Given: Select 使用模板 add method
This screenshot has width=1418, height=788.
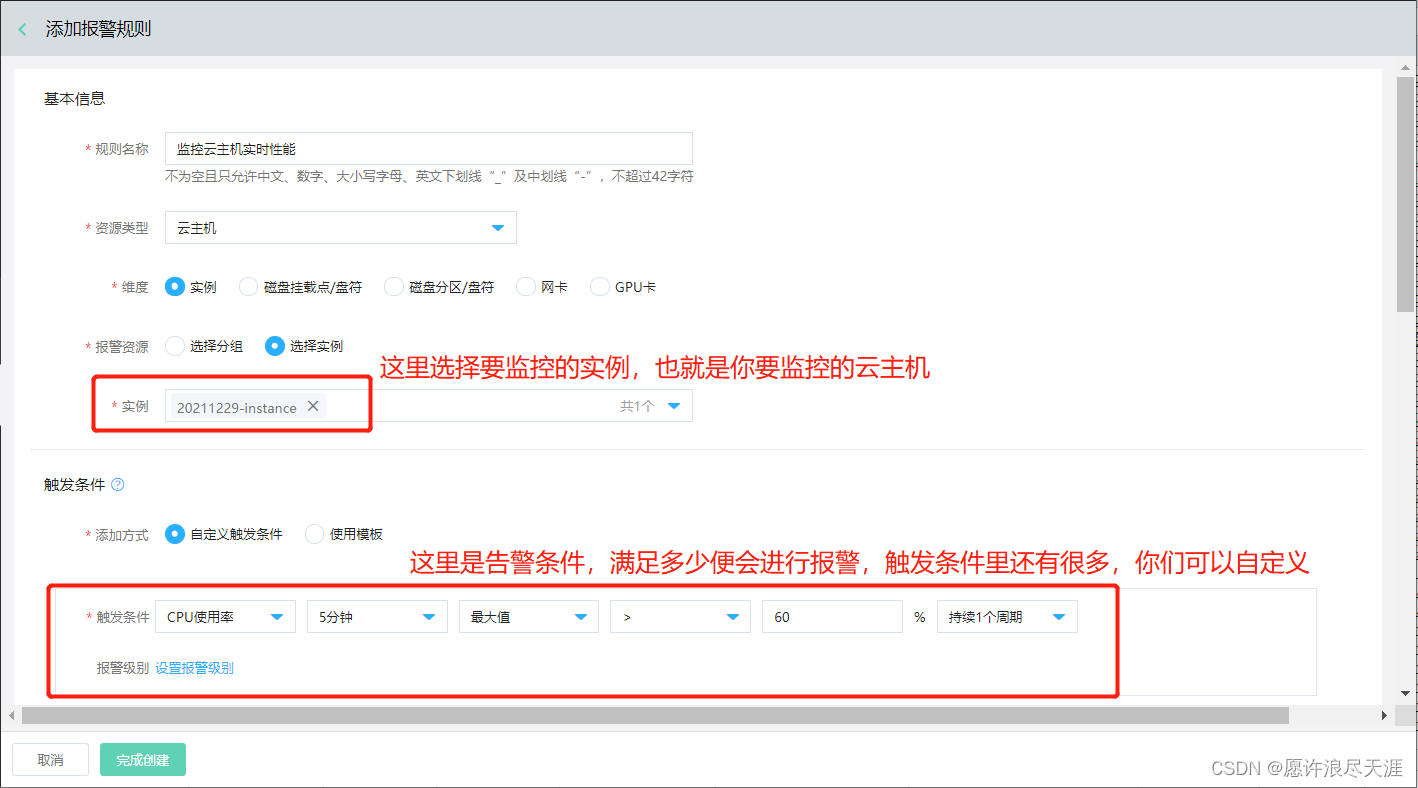Looking at the screenshot, I should [x=315, y=534].
